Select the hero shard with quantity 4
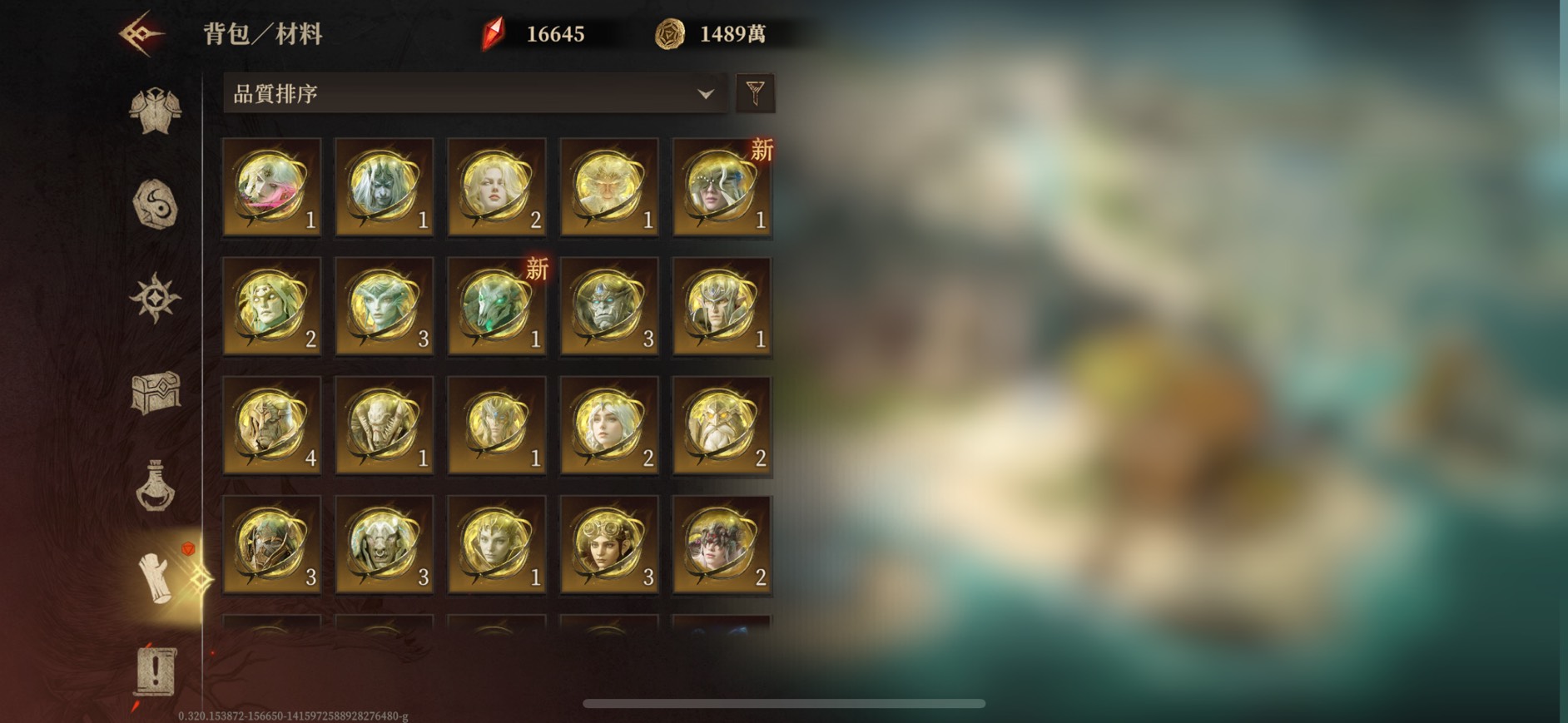The width and height of the screenshot is (1568, 723). click(271, 425)
